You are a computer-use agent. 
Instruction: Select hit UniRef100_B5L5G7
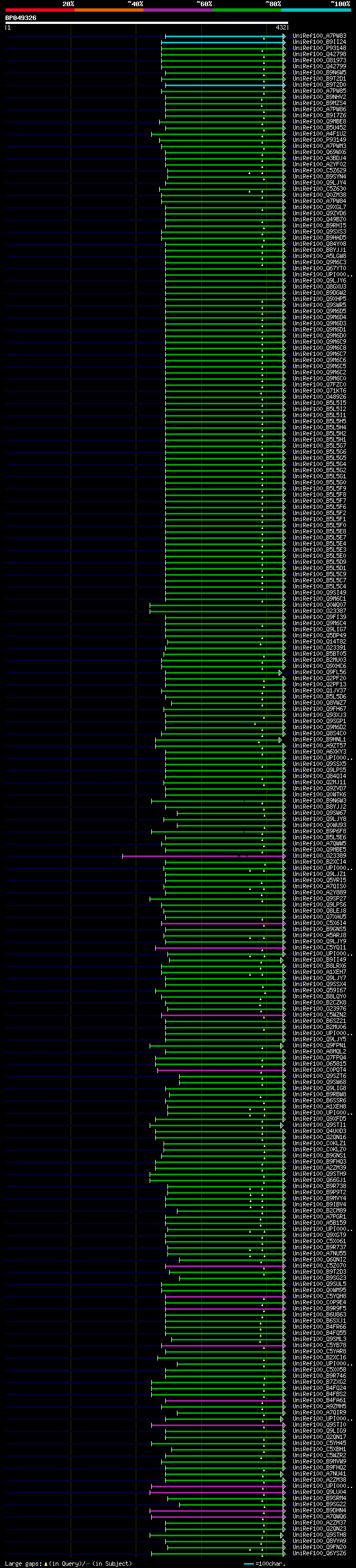click(319, 446)
